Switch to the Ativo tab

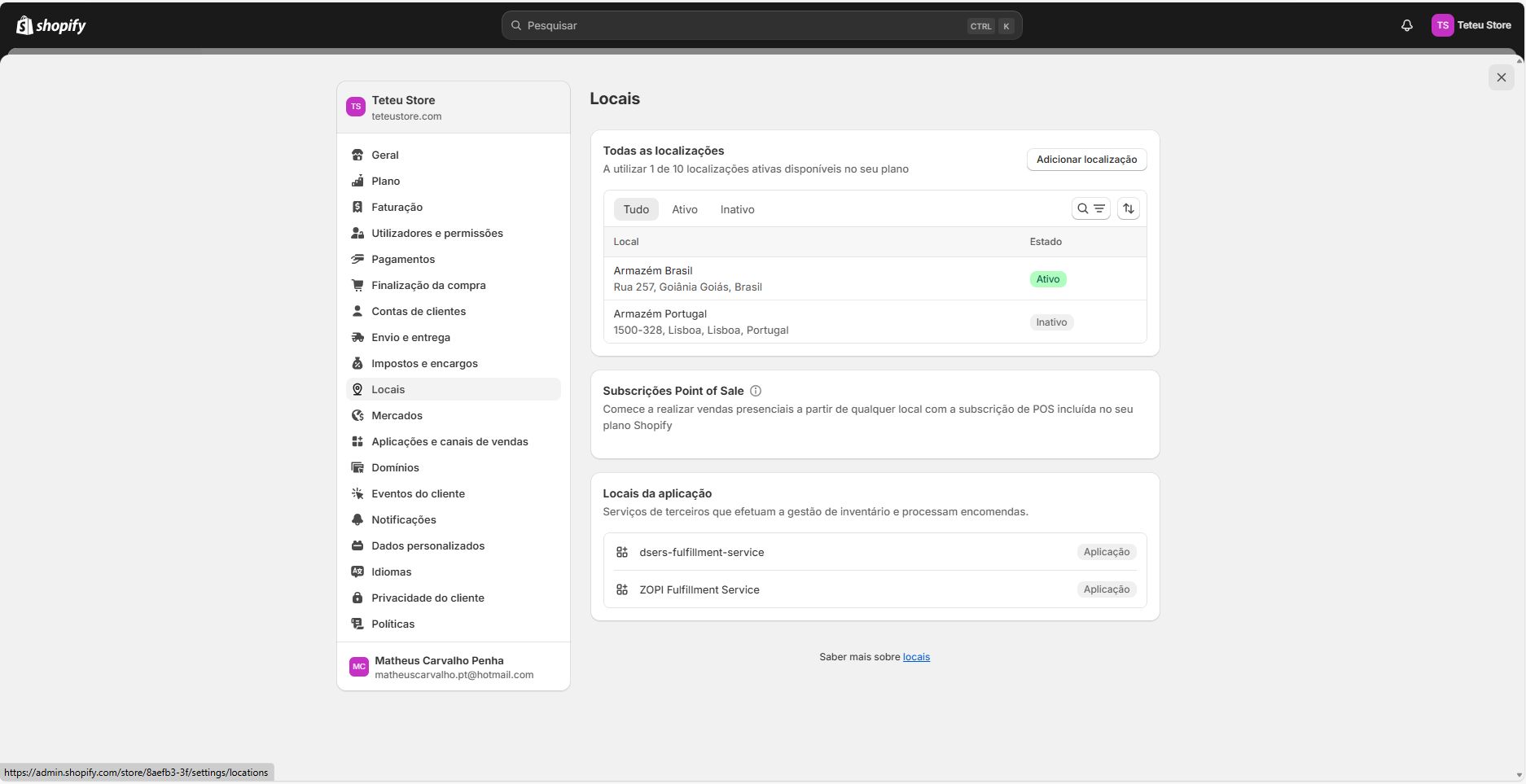tap(684, 209)
